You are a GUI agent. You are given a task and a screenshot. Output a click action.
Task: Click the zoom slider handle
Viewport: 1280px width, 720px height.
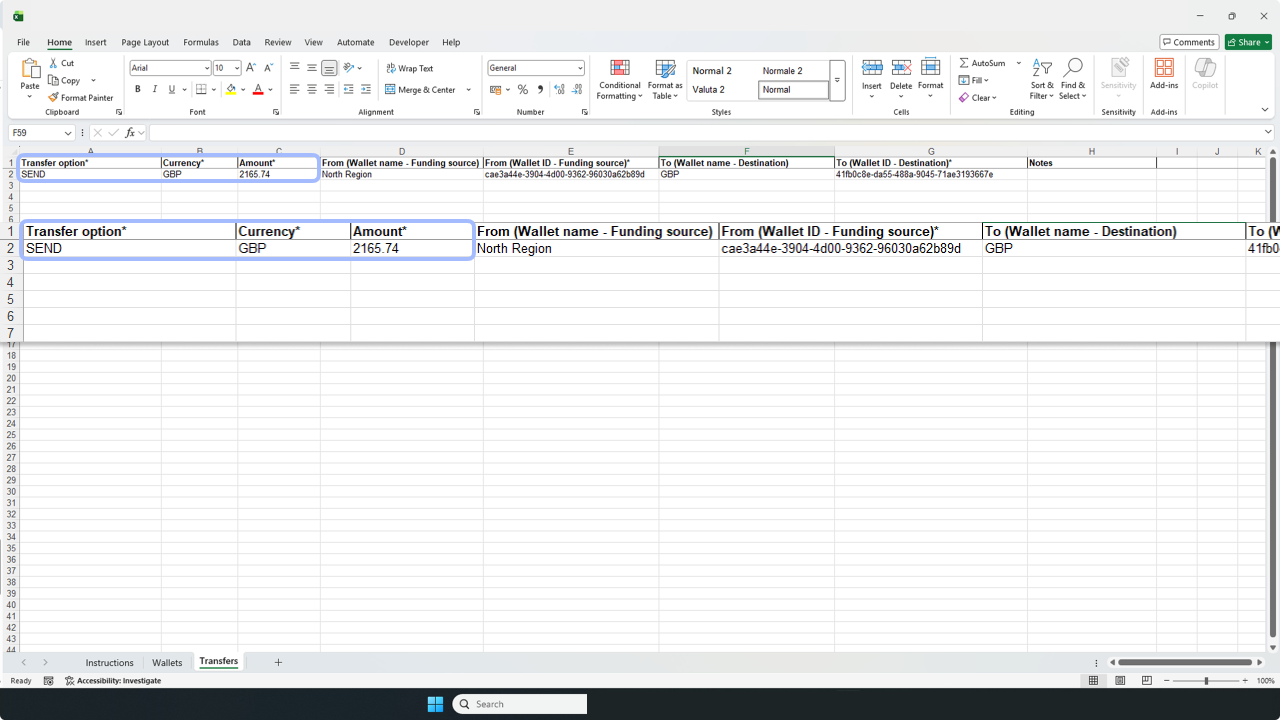(1206, 681)
